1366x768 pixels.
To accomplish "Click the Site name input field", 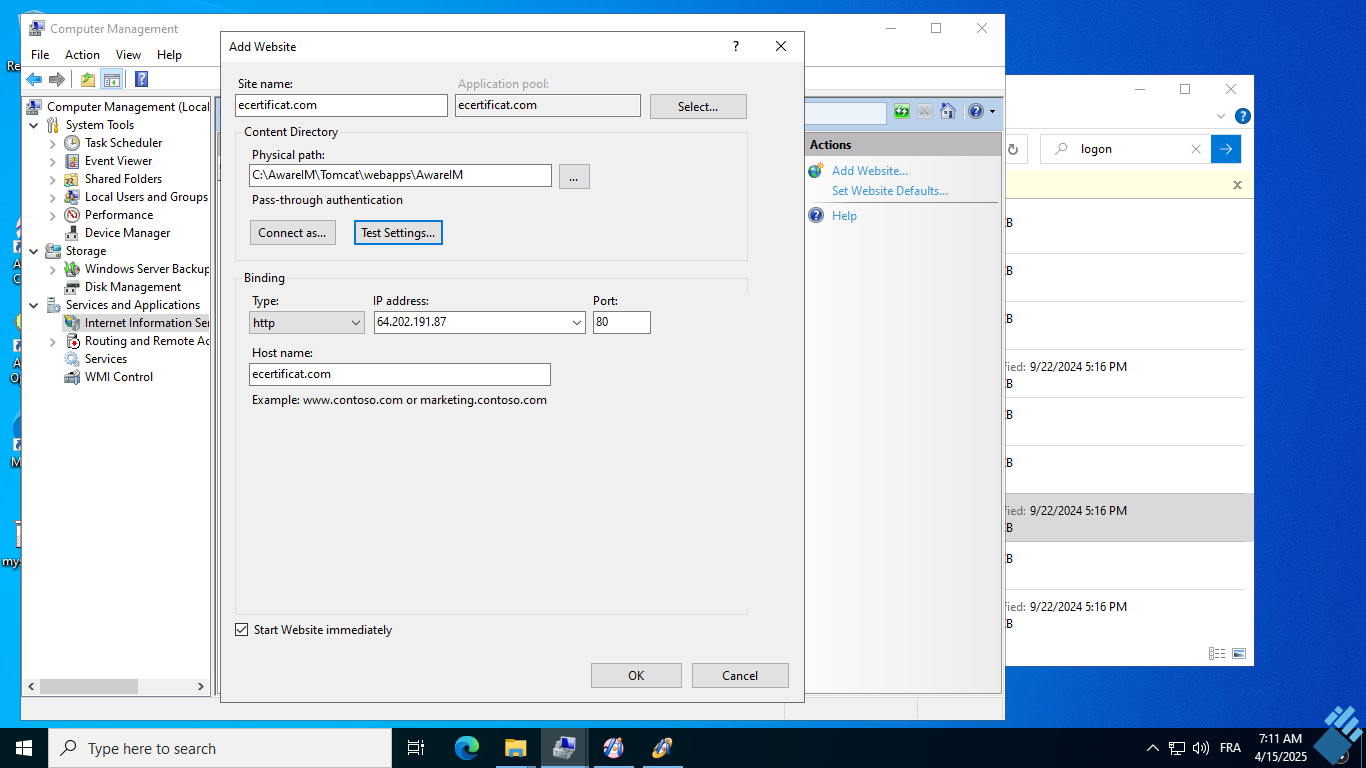I will point(341,105).
